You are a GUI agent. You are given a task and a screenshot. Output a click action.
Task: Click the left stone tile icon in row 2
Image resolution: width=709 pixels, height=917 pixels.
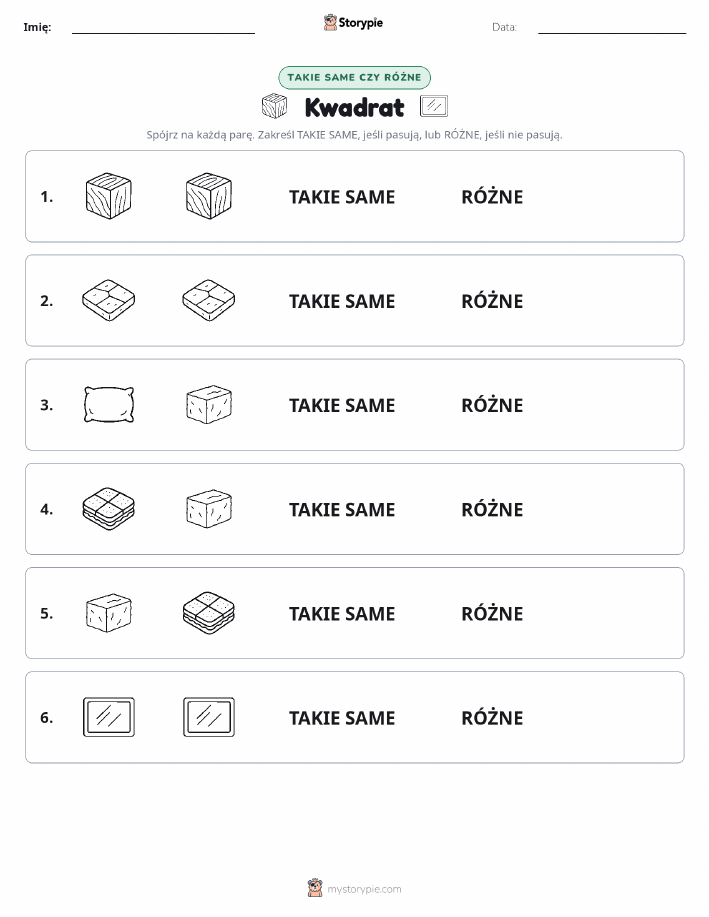[109, 300]
